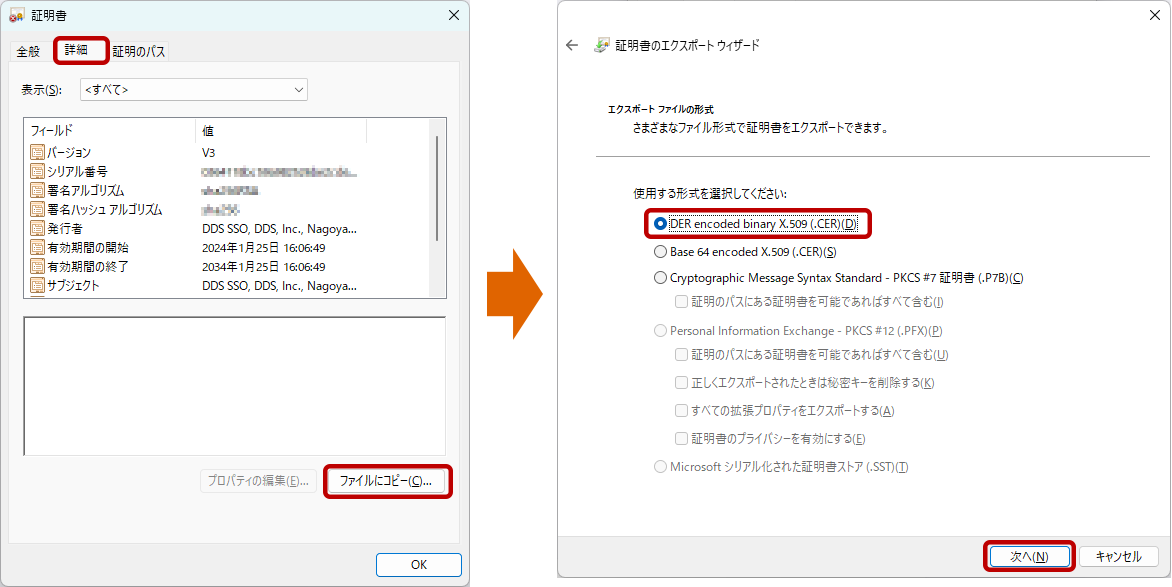This screenshot has height=587, width=1172.
Task: Select Base 64 encoded X.509 option
Action: [x=660, y=252]
